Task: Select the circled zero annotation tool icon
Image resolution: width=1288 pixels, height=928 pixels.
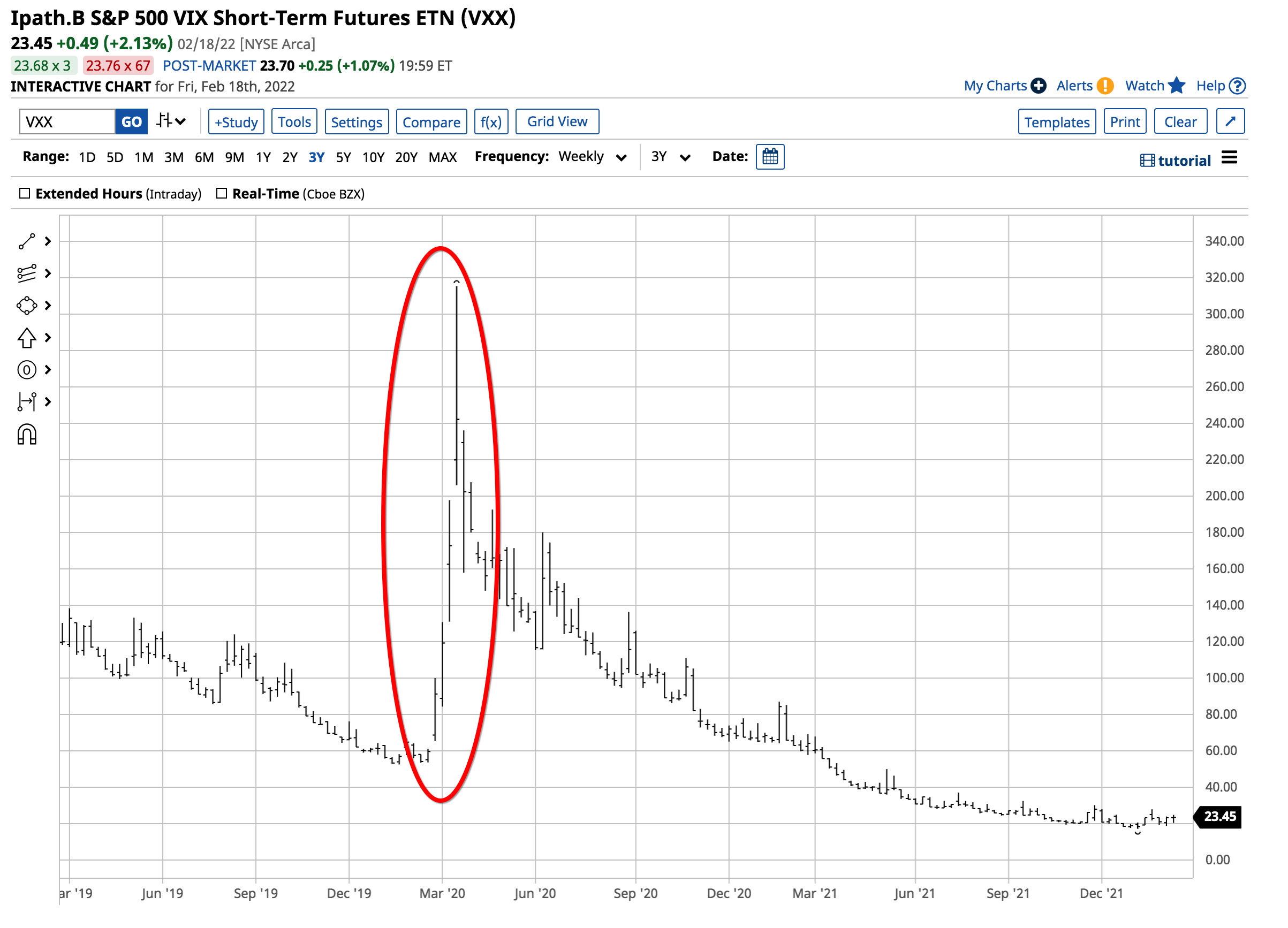Action: [x=27, y=370]
